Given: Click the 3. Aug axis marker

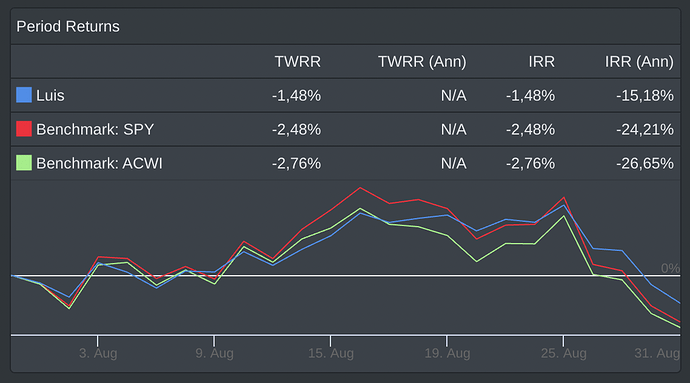Looking at the screenshot, I should tap(98, 353).
